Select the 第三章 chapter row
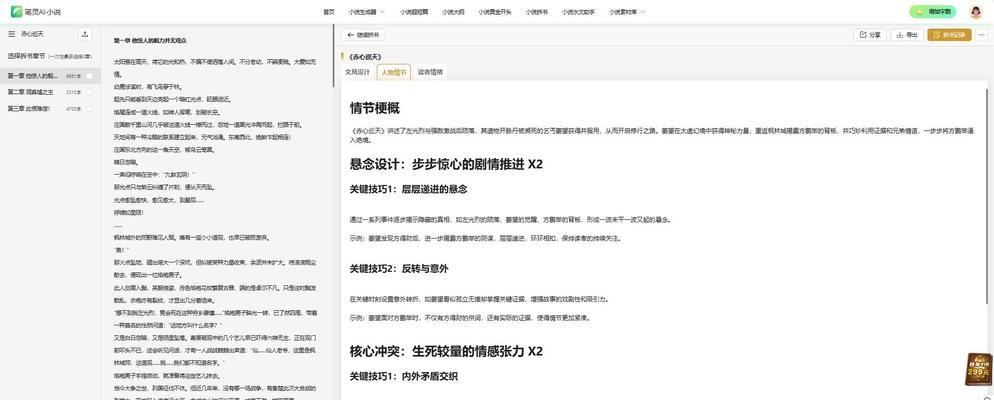This screenshot has height=400, width=994. click(50, 109)
